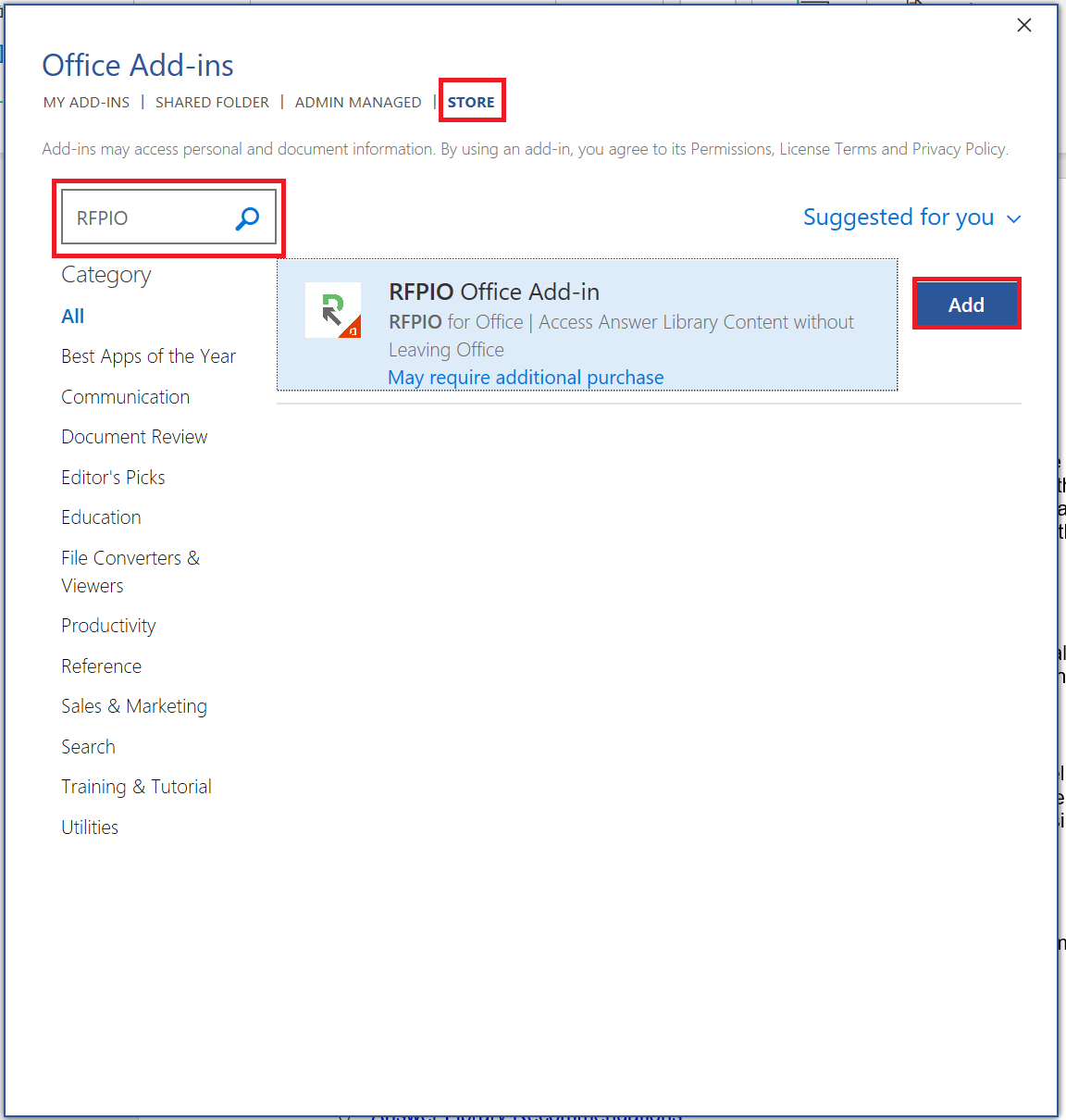Select the Utilities category
This screenshot has height=1120, width=1066.
(90, 828)
